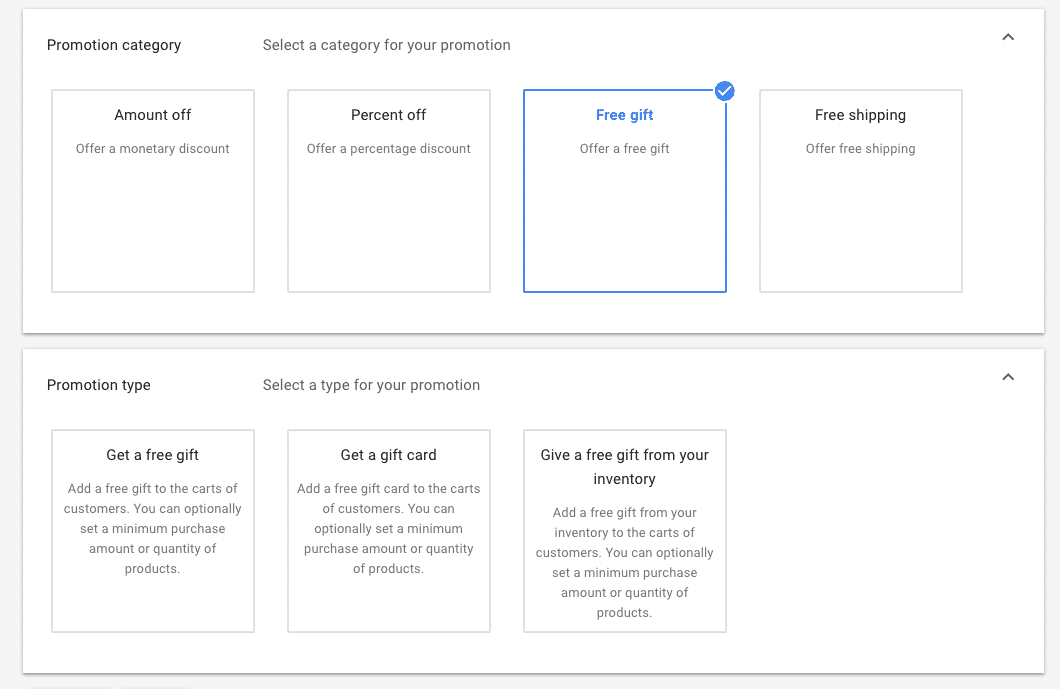Click the chevron beside Promotion category
1060x689 pixels.
1008,36
